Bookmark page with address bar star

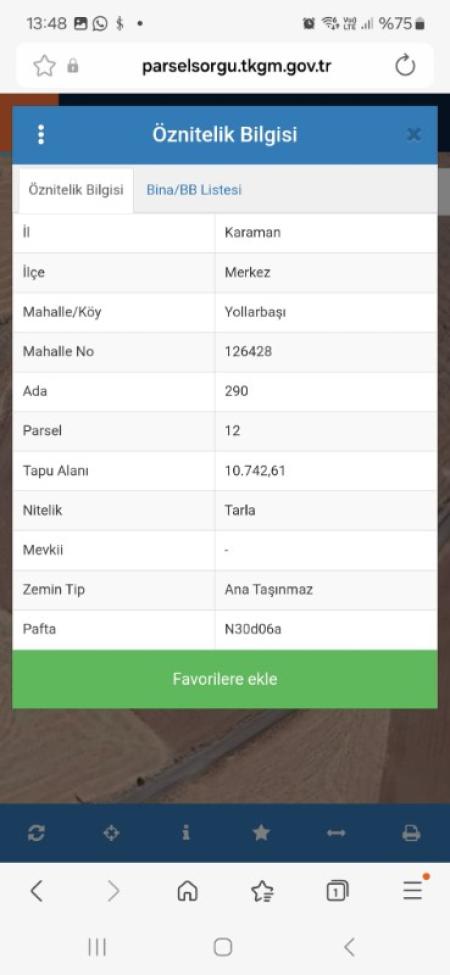[x=44, y=65]
